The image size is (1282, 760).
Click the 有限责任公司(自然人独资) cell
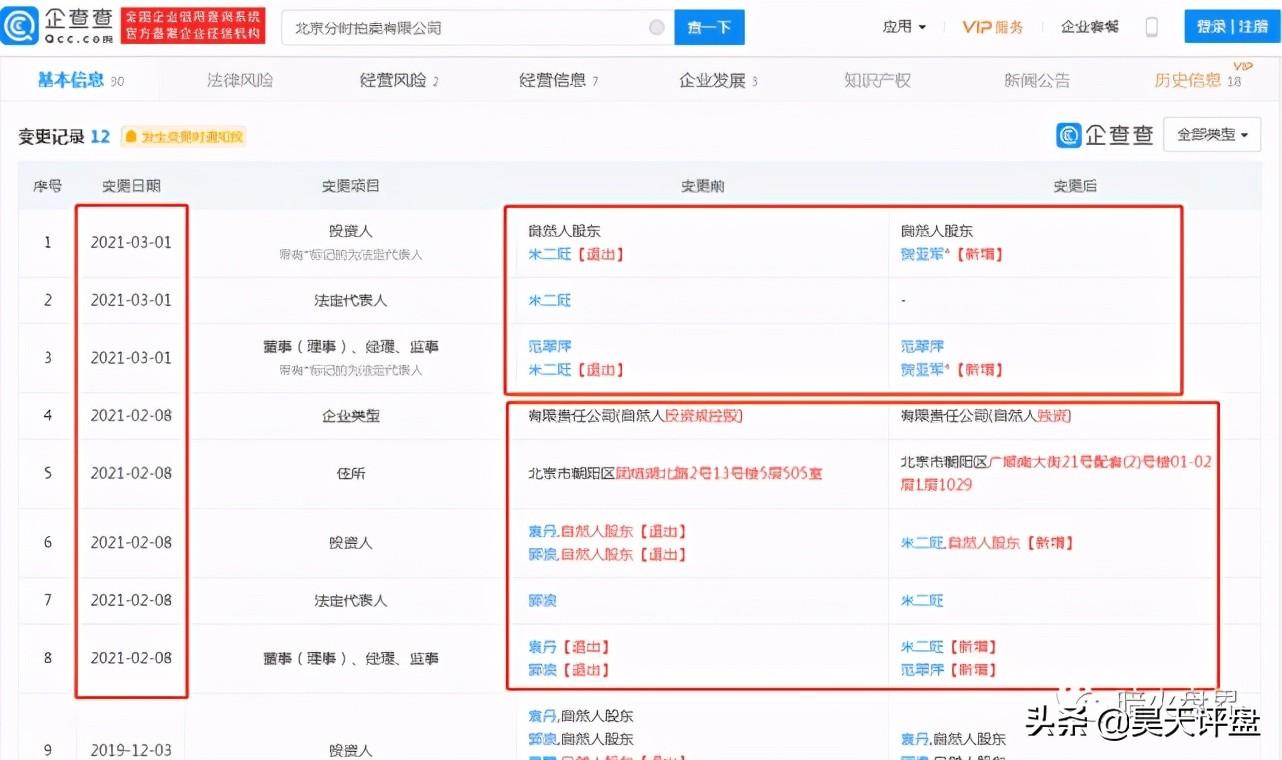[x=986, y=415]
